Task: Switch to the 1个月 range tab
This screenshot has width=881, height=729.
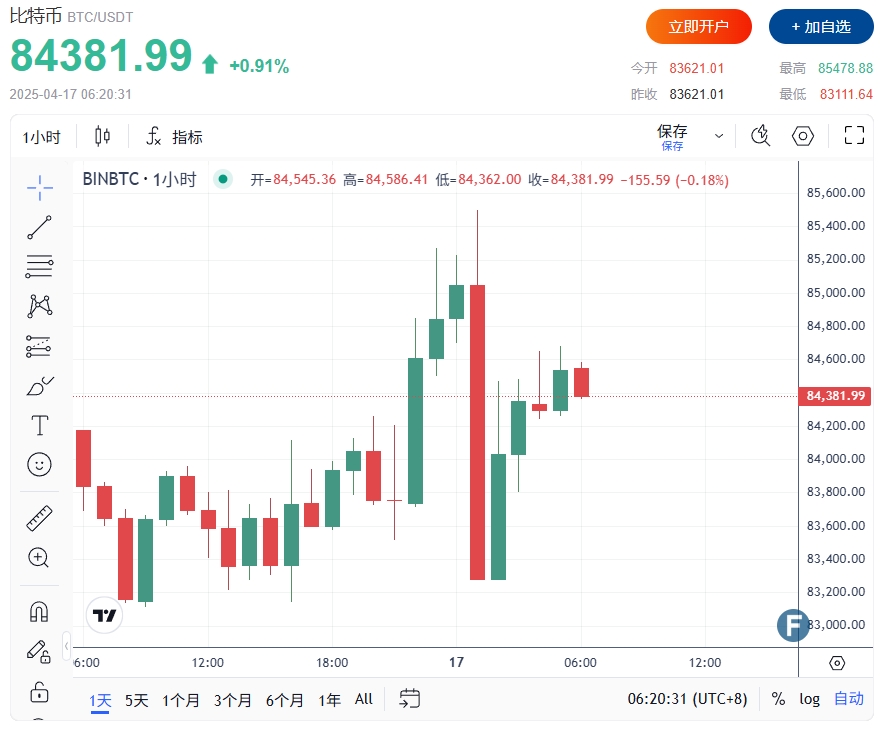Action: point(181,700)
